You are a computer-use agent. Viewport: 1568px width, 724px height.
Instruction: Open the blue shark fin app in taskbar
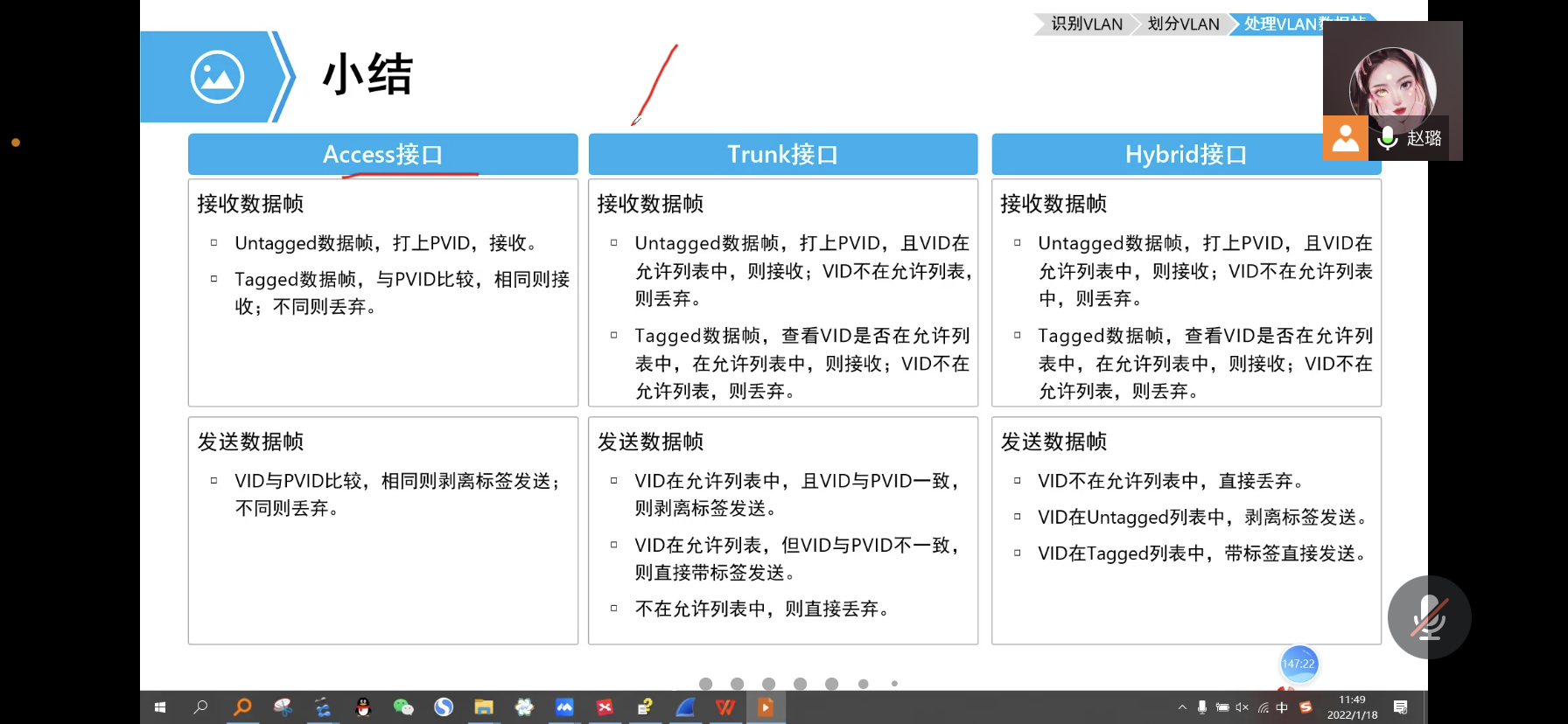tap(685, 707)
